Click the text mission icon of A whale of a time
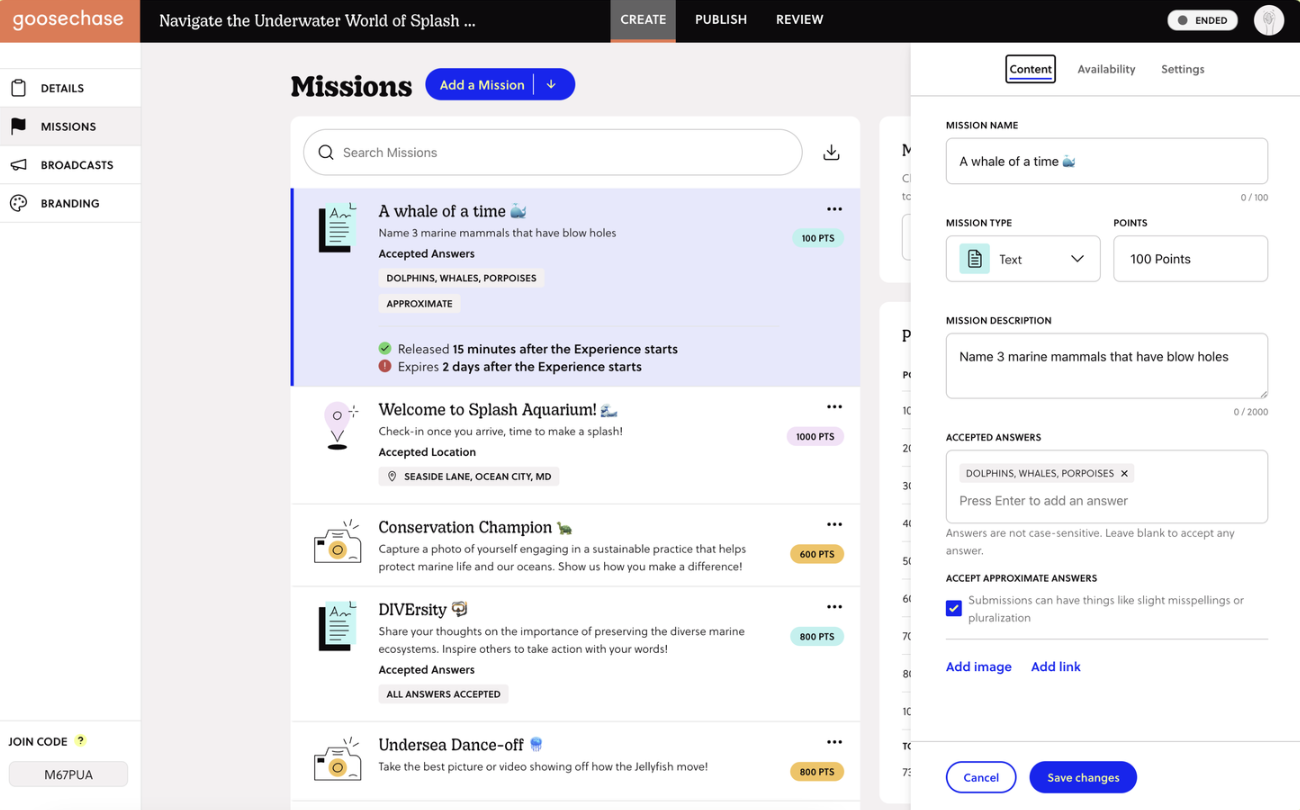Screen dimensions: 1300x810 [338, 227]
